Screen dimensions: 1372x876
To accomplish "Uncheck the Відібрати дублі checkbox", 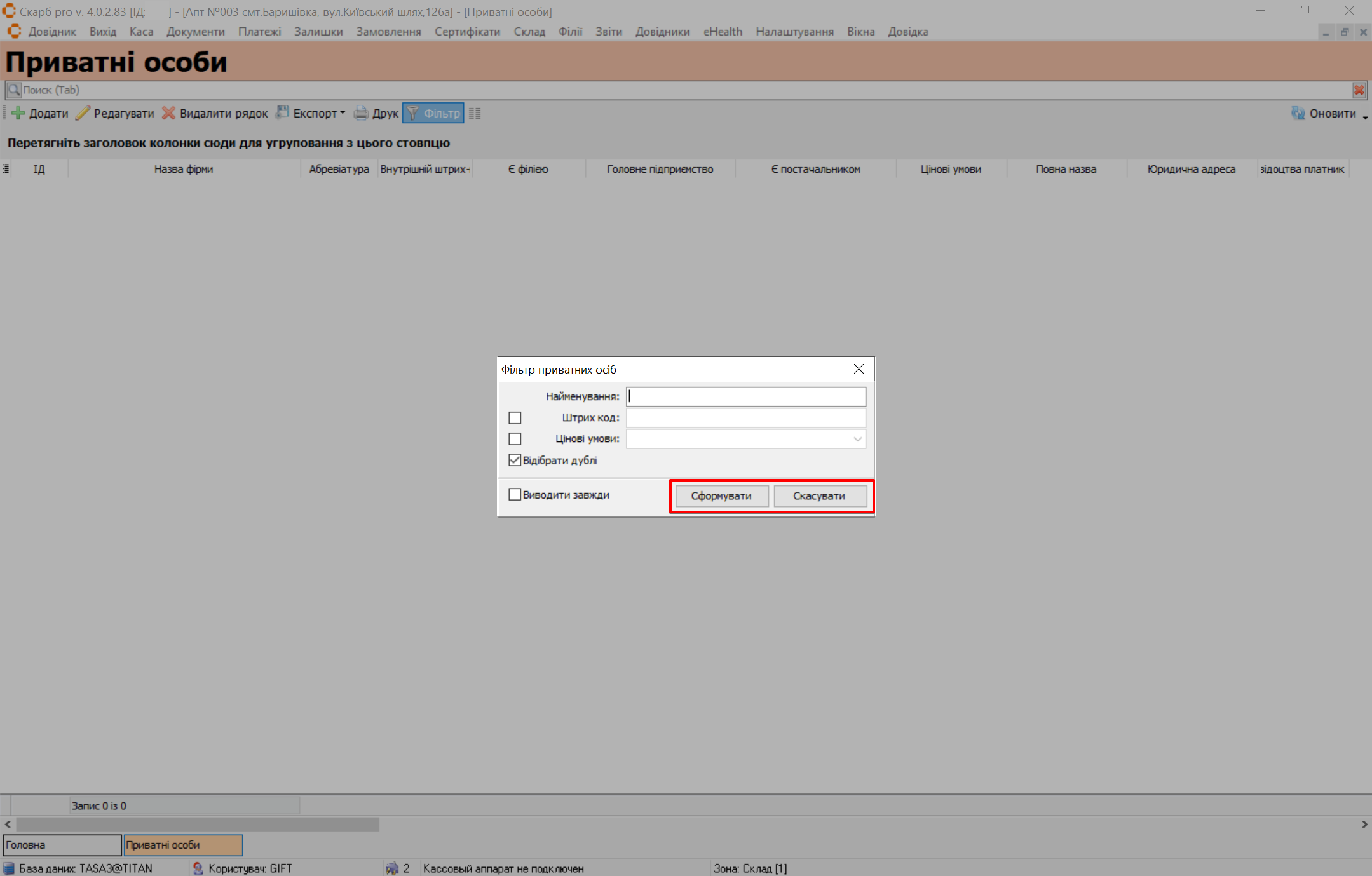I will tap(515, 460).
